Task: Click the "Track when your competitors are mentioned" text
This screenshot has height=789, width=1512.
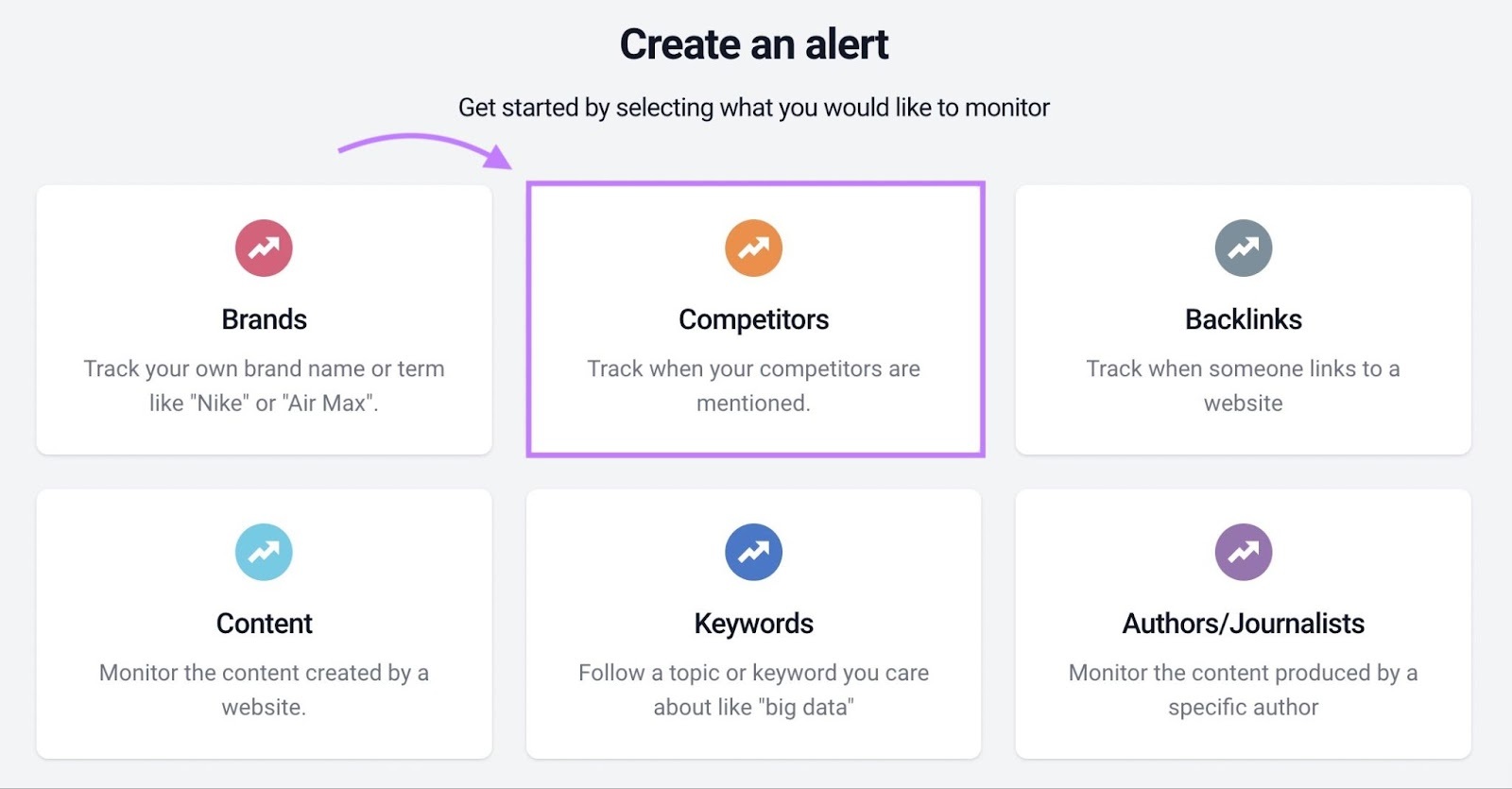Action: pos(753,385)
